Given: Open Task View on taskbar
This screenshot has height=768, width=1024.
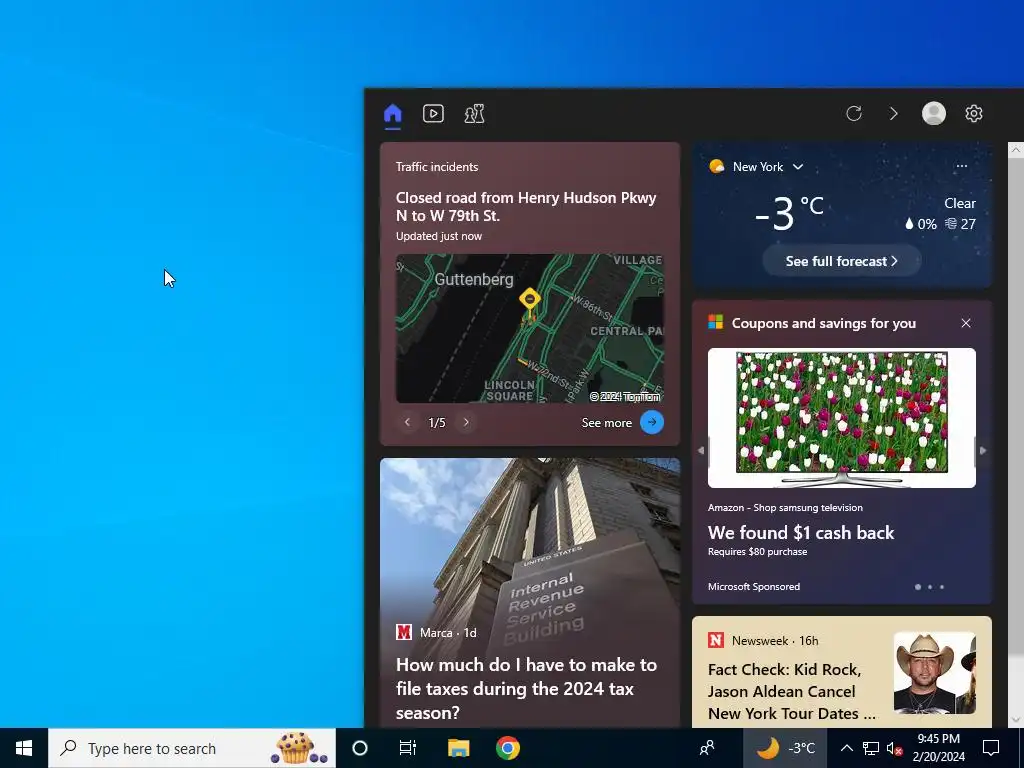Looking at the screenshot, I should tap(408, 748).
